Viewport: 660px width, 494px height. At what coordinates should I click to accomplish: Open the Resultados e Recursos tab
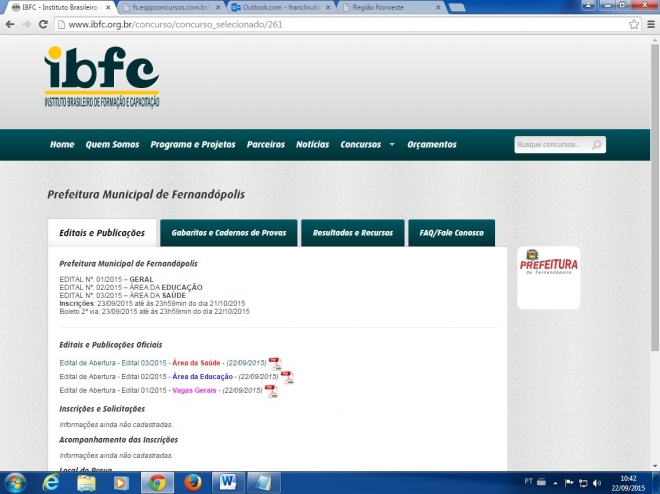(352, 233)
